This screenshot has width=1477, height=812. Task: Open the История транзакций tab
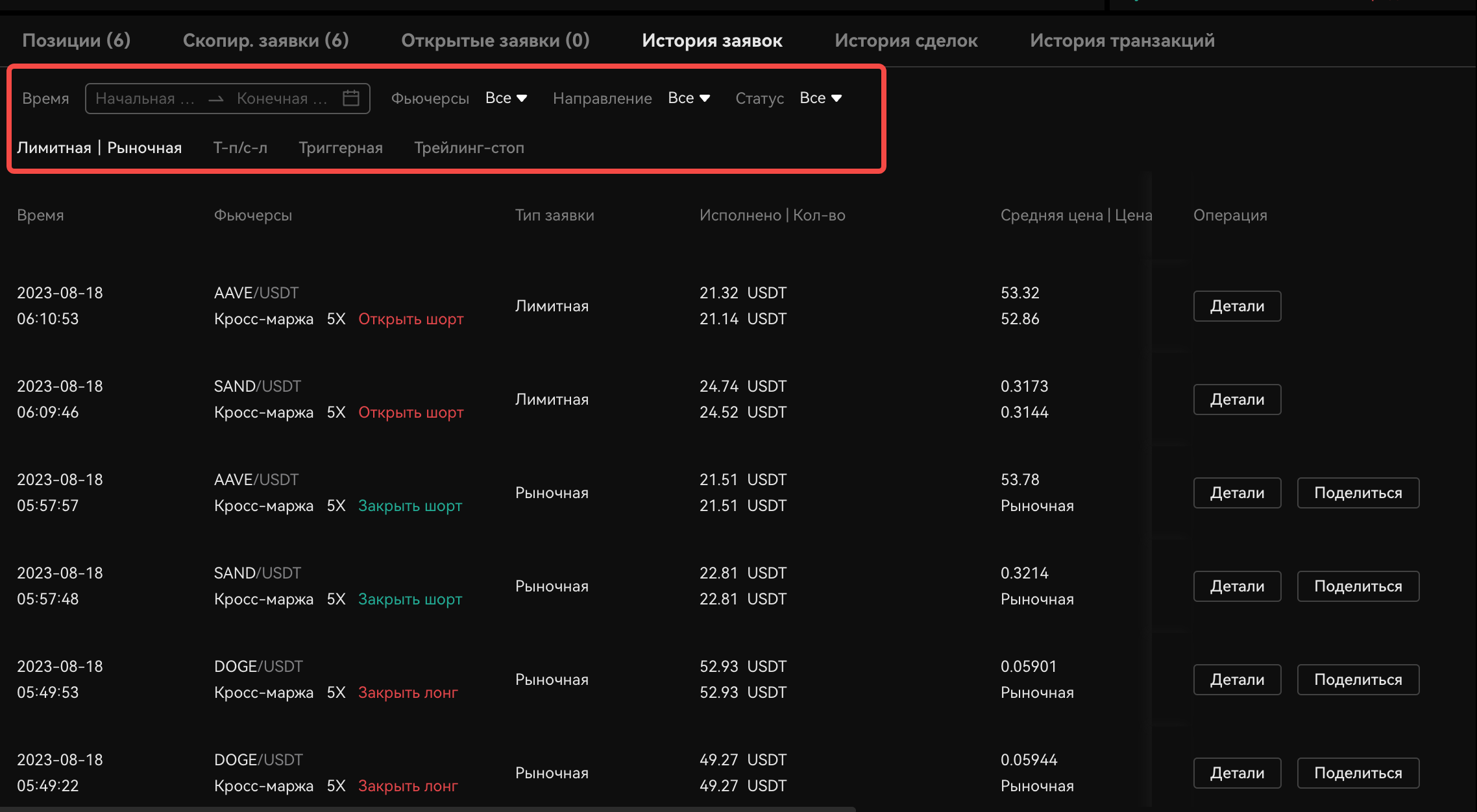[x=1122, y=40]
